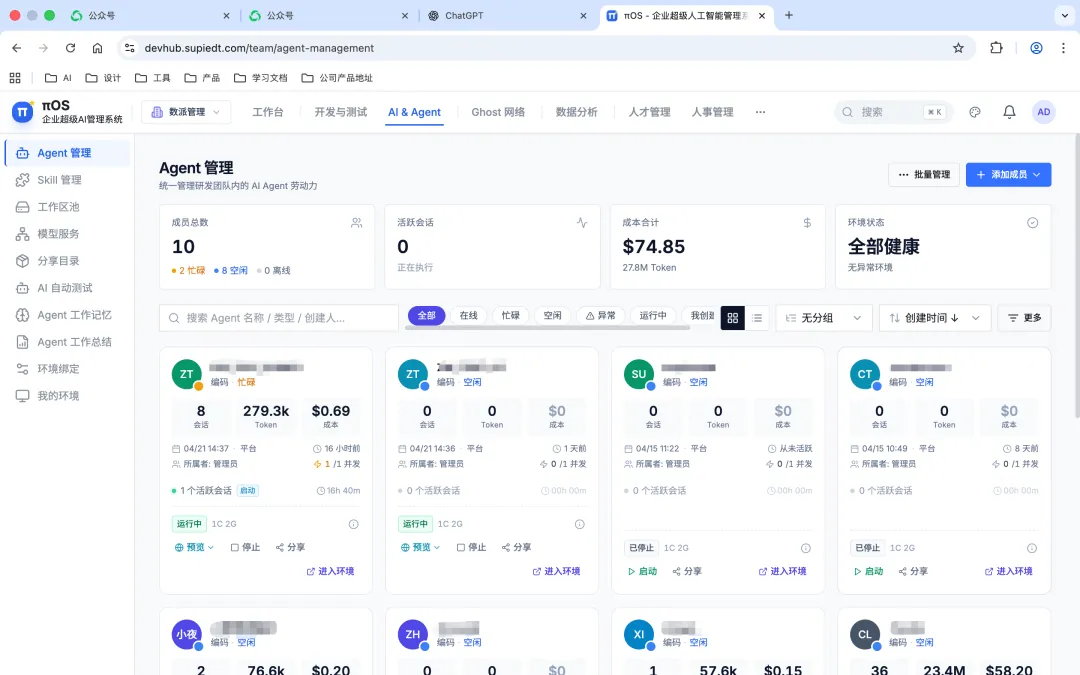Viewport: 1080px width, 675px height.
Task: Click the 环境绑定 sidebar icon
Action: pos(23,368)
